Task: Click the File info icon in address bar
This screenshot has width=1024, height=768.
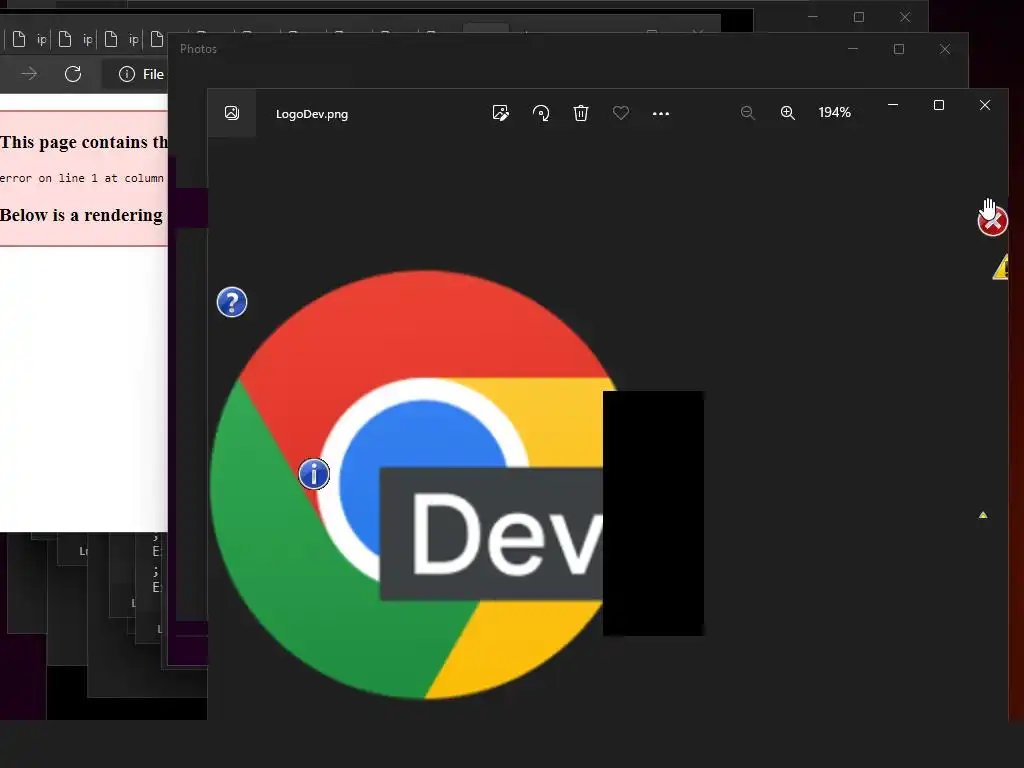Action: (127, 74)
